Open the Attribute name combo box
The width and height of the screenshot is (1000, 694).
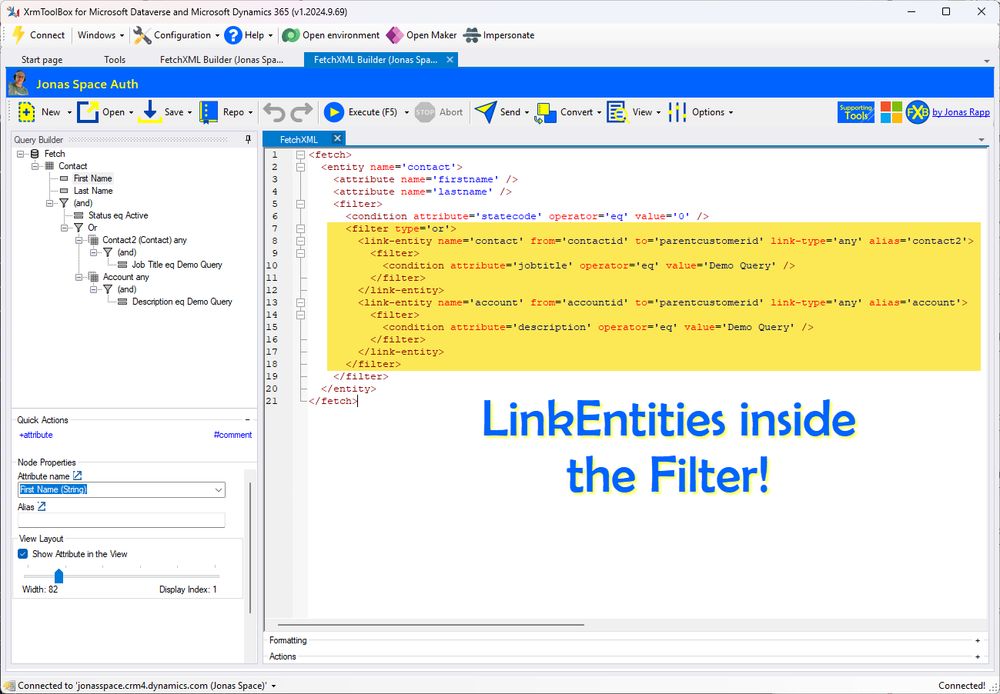click(x=121, y=490)
